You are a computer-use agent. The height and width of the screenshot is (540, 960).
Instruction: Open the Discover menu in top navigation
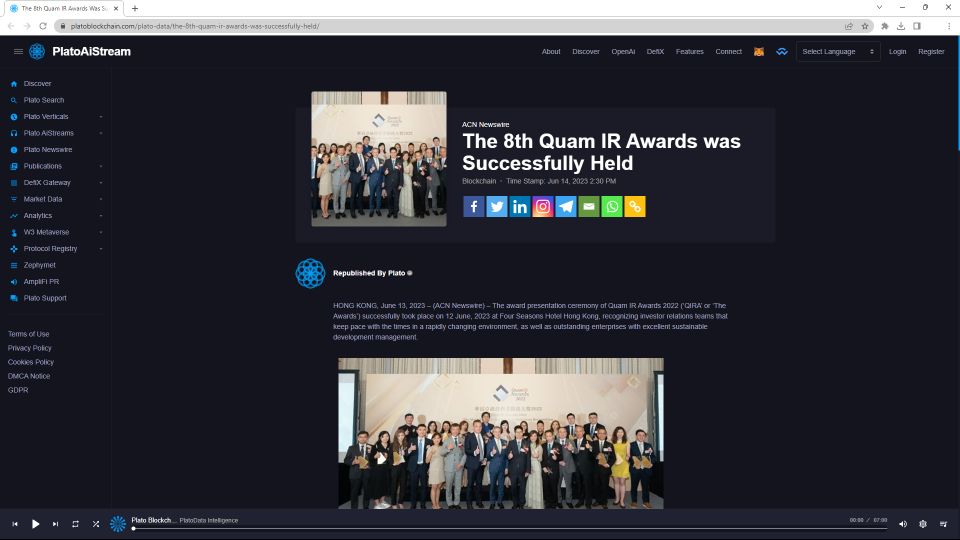coord(586,51)
